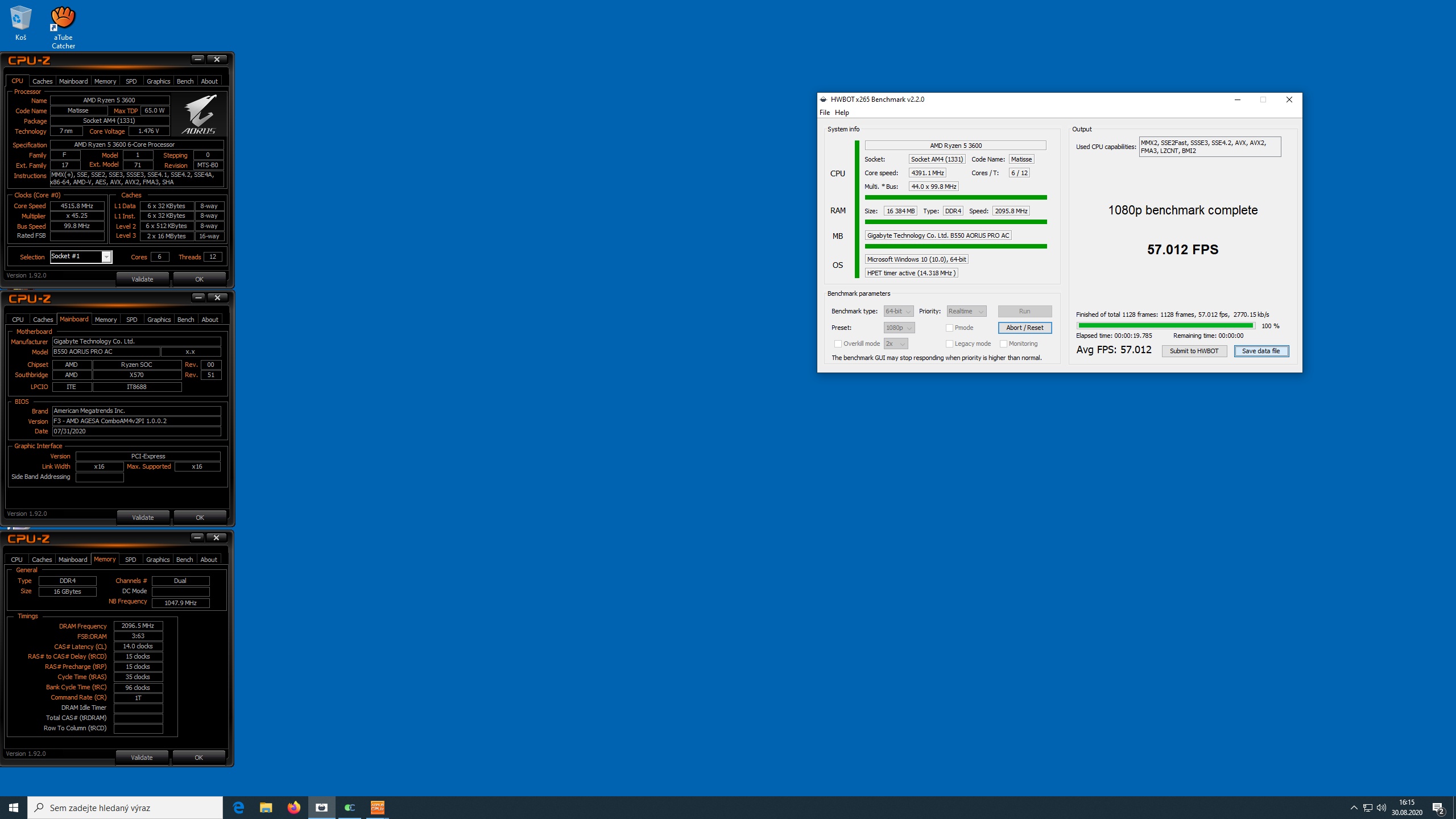Viewport: 1456px width, 819px height.
Task: Open the notification center icon
Action: (1438, 808)
